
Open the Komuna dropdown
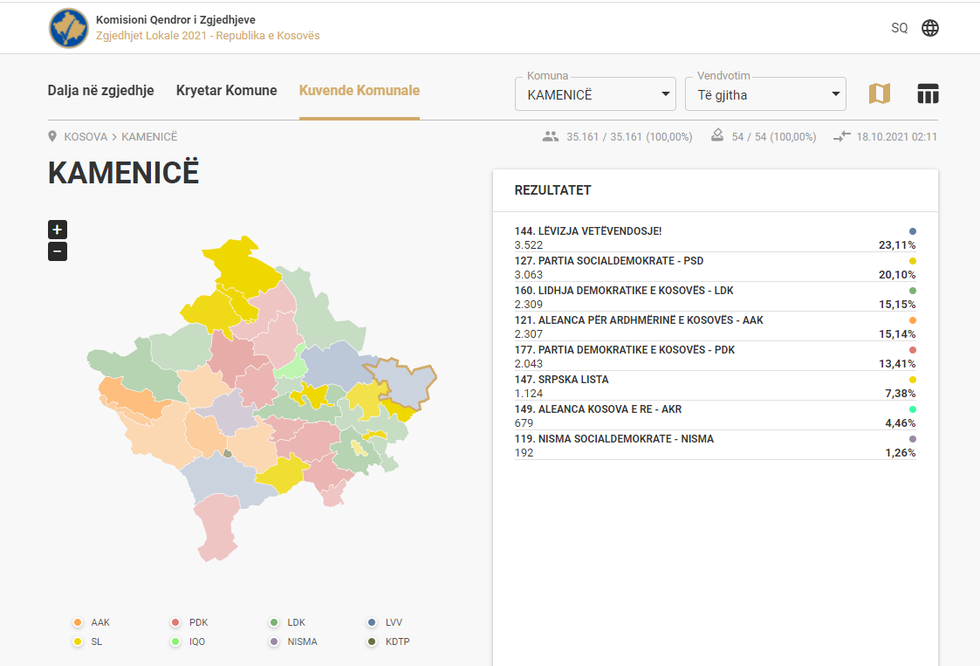tap(596, 95)
